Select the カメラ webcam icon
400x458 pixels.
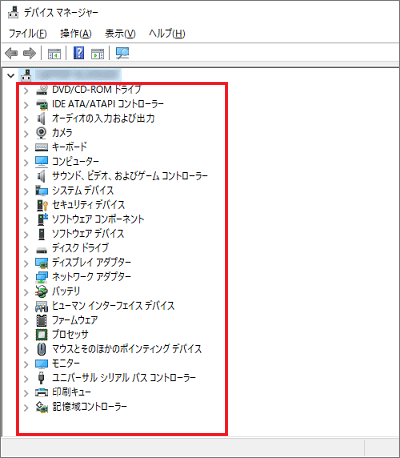pos(41,133)
